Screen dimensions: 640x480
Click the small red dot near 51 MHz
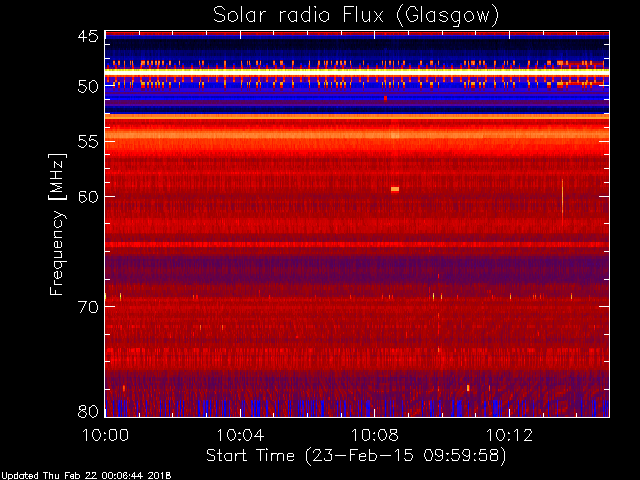[385, 98]
